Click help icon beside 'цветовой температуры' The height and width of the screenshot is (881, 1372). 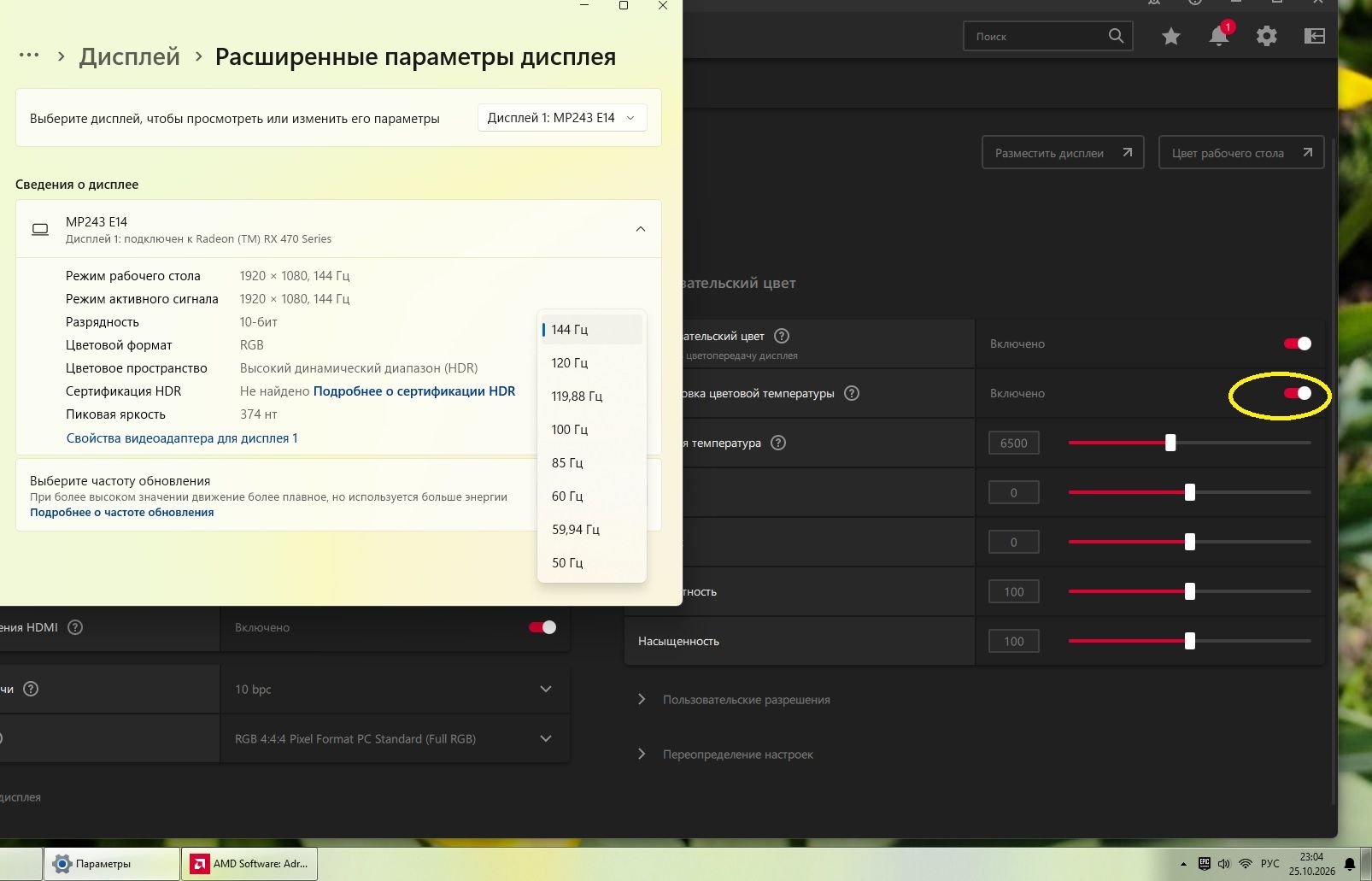[x=852, y=393]
